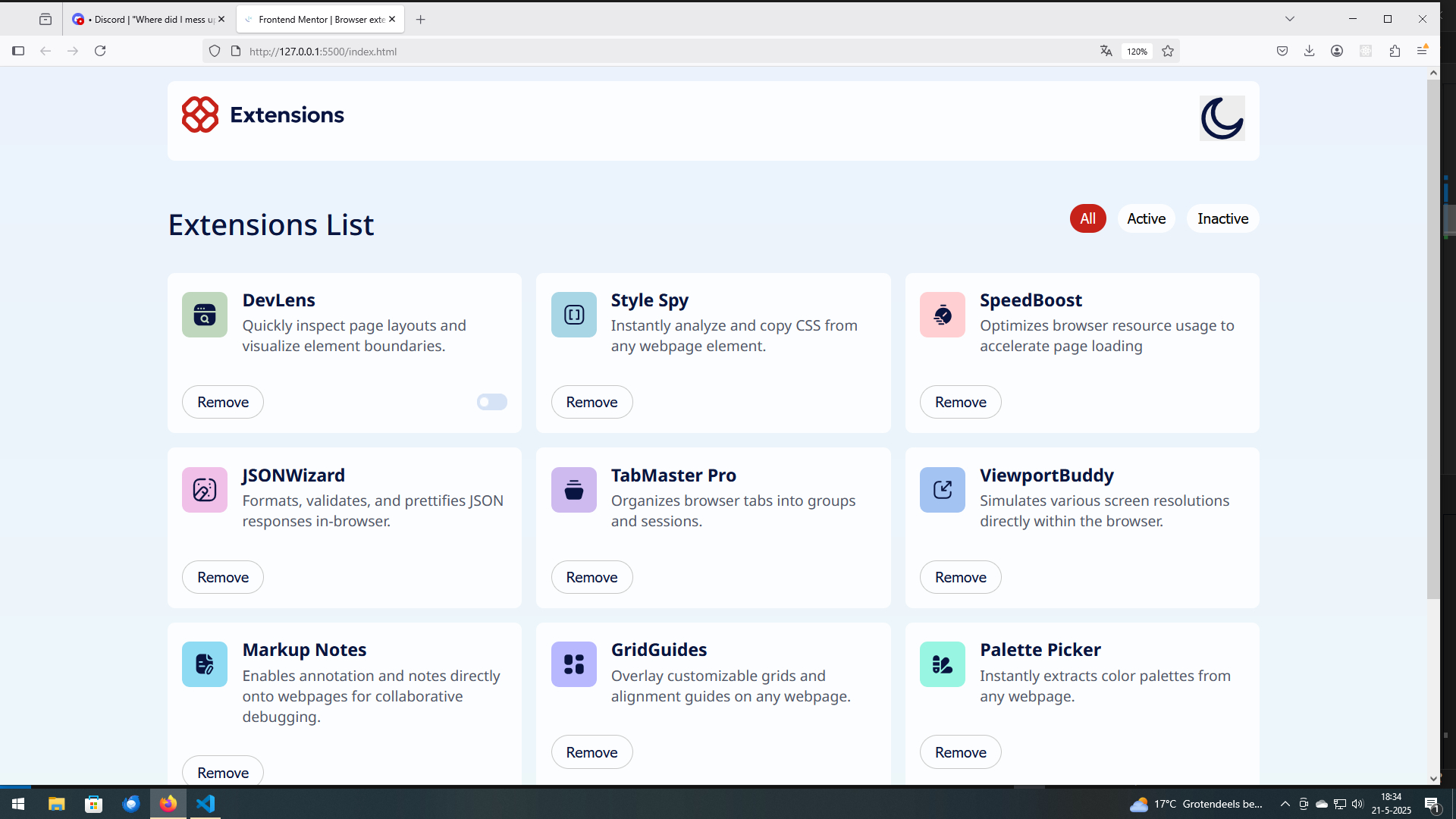The width and height of the screenshot is (1456, 819).
Task: Remove the ViewportBuddy extension
Action: click(x=960, y=577)
